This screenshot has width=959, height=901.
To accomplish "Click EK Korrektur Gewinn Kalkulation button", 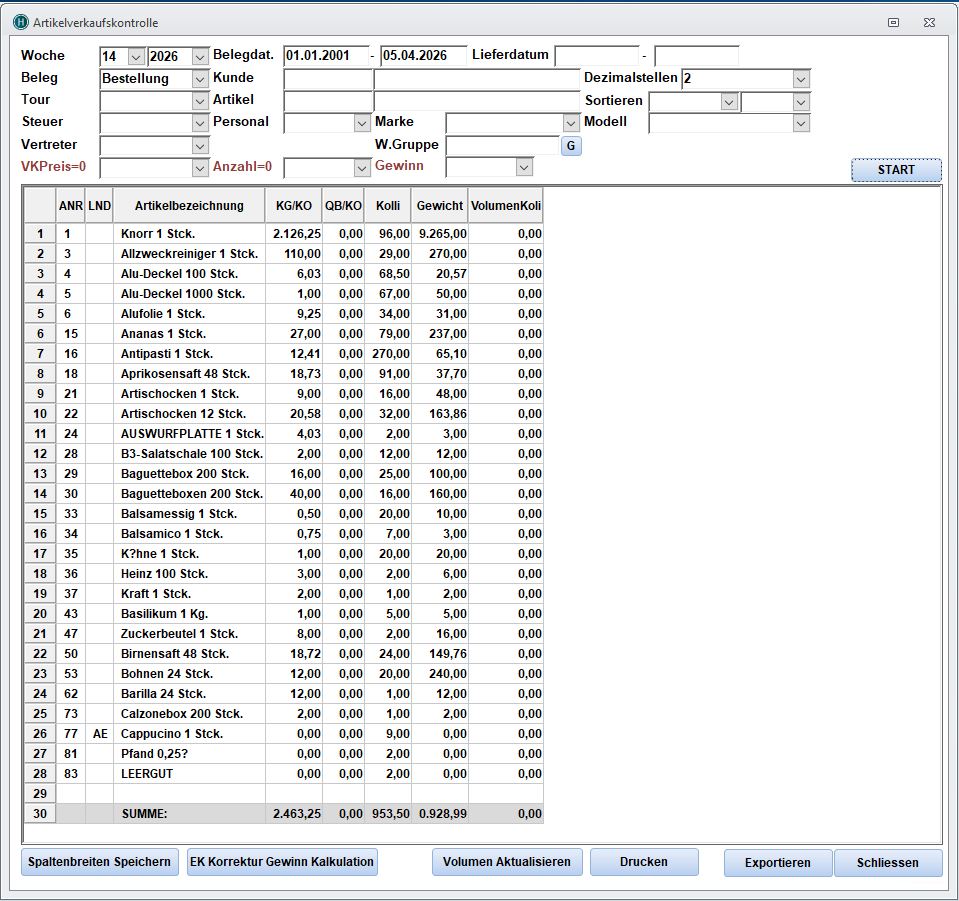I will [282, 862].
